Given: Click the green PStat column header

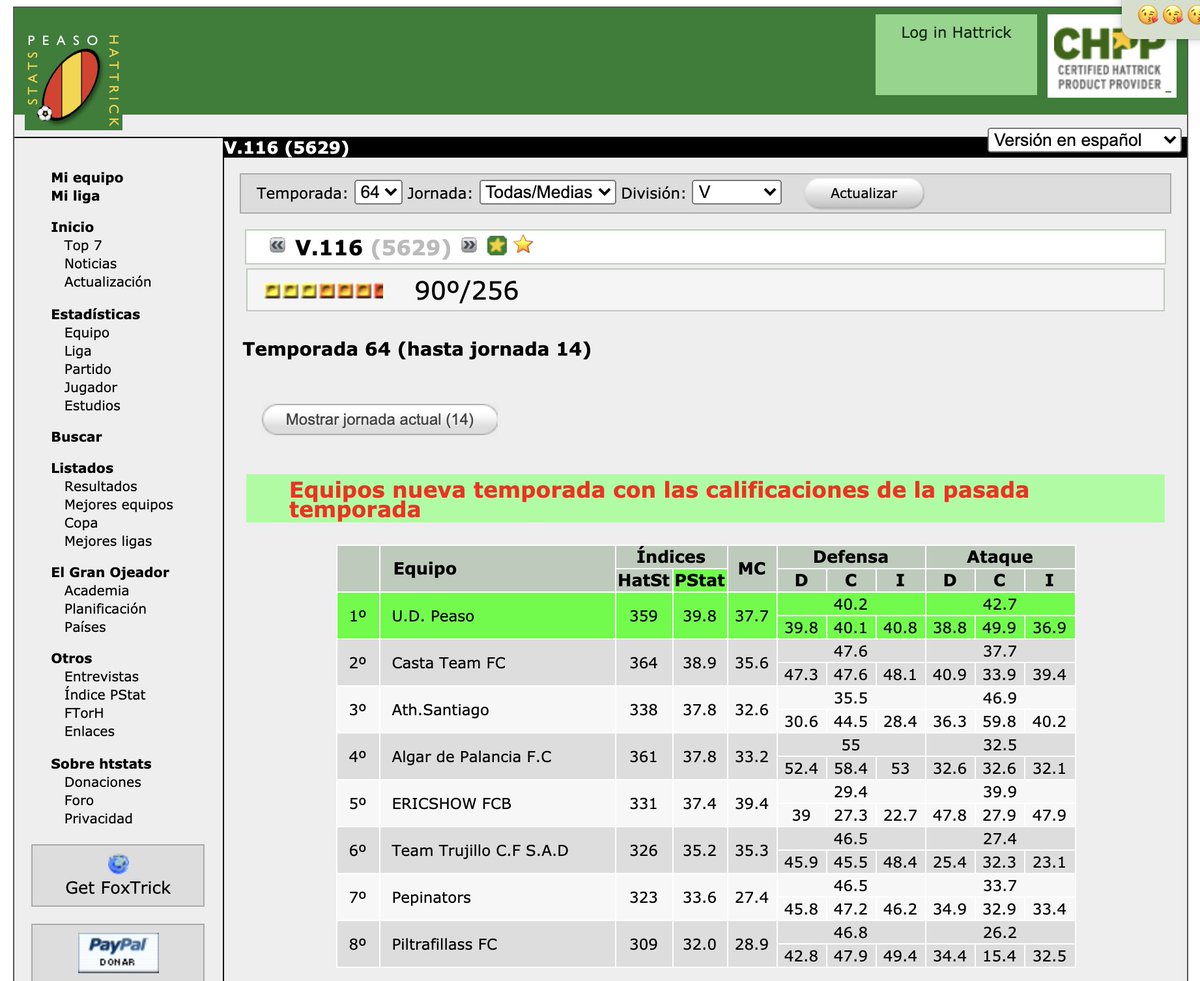Looking at the screenshot, I should [x=699, y=580].
